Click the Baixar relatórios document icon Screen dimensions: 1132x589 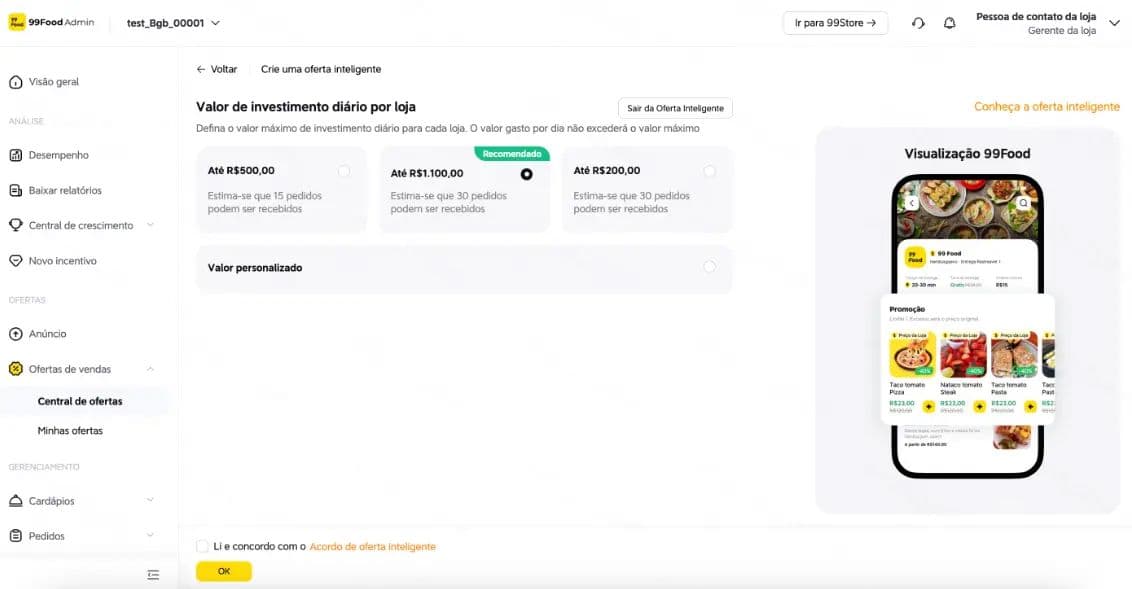click(15, 191)
